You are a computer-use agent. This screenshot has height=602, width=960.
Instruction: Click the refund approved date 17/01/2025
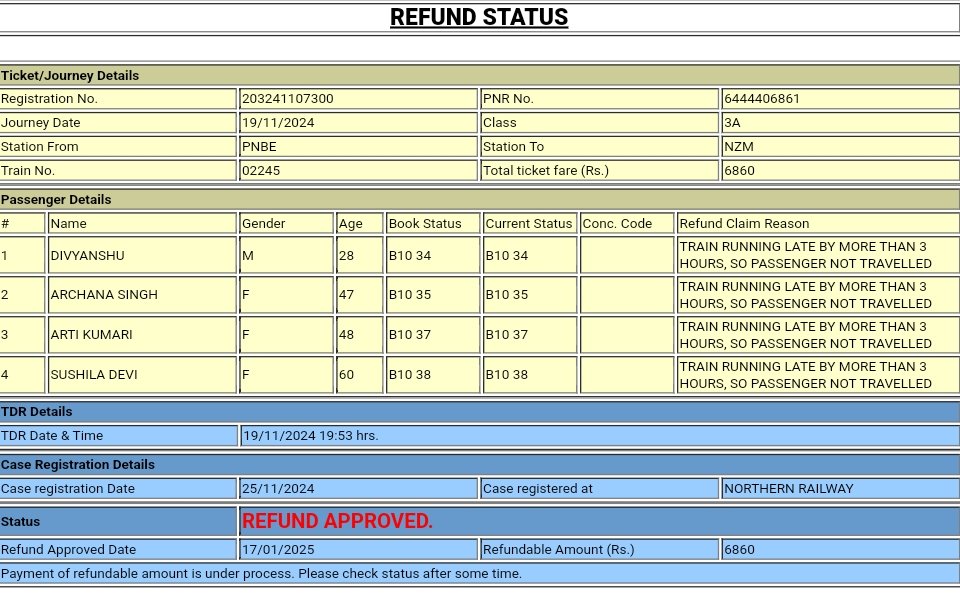pos(278,549)
